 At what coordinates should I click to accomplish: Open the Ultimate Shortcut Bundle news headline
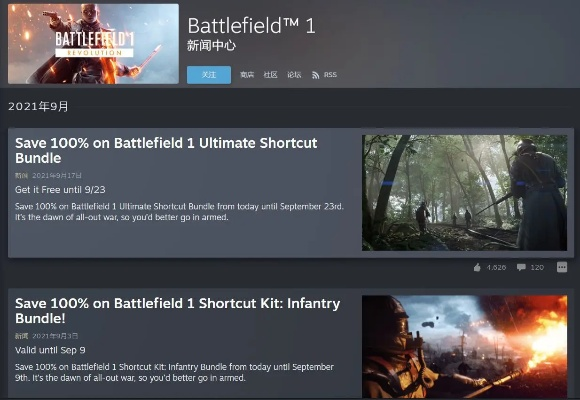pos(166,151)
